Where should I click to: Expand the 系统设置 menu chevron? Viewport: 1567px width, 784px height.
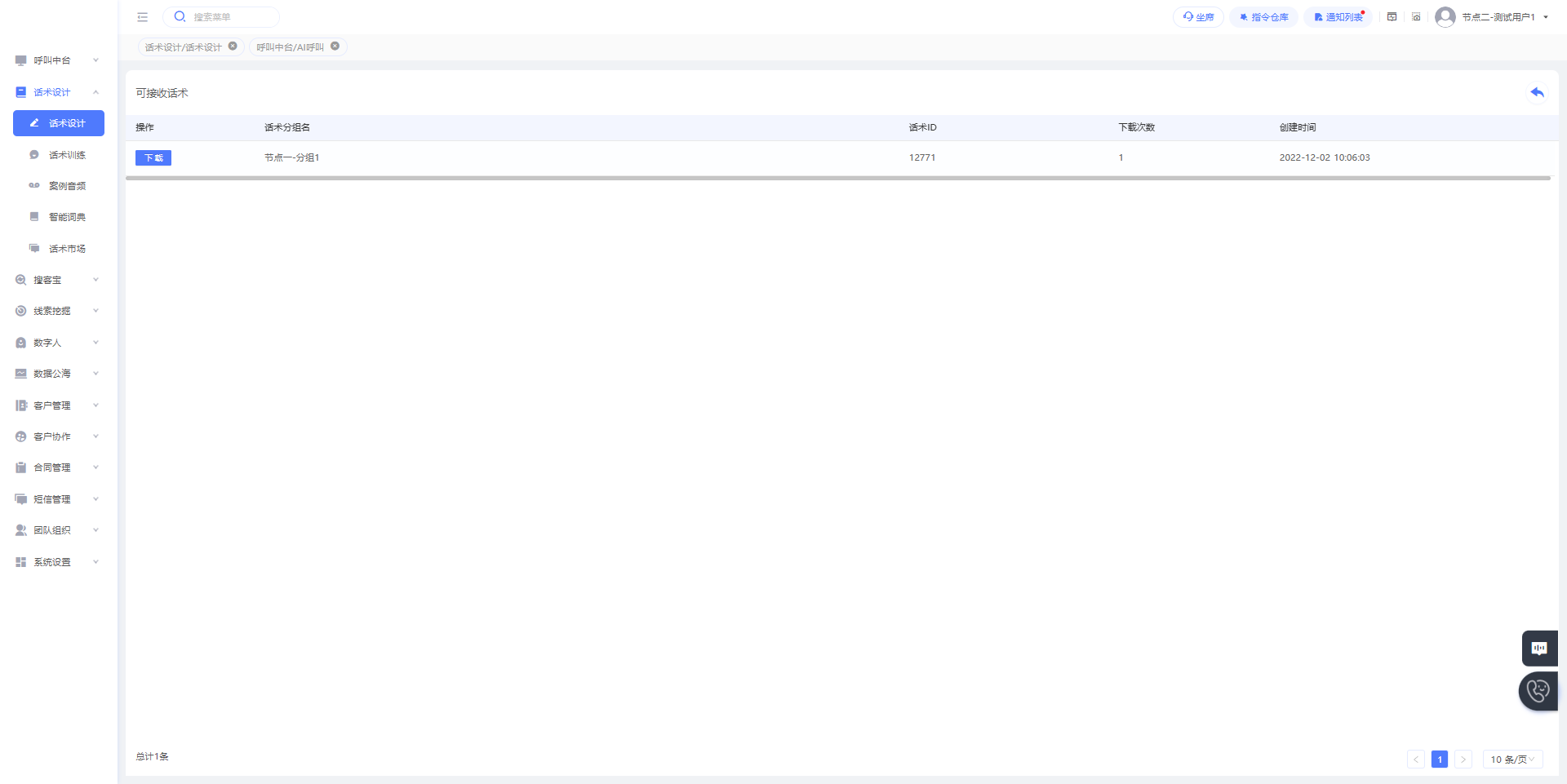tap(95, 562)
